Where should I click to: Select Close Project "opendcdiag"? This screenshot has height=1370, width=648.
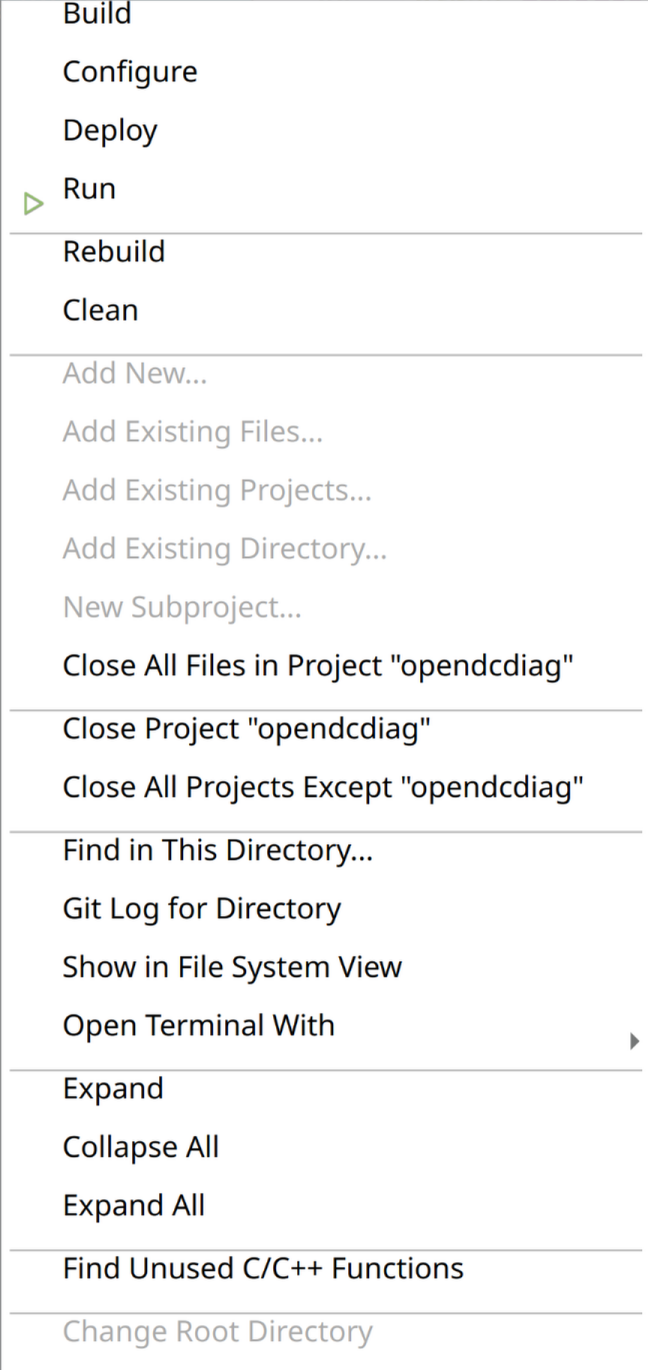tap(246, 729)
